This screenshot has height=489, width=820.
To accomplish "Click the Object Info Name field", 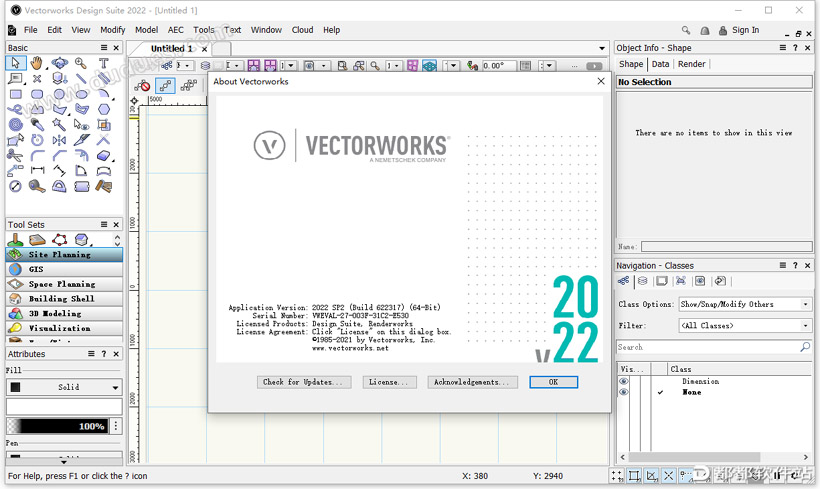I will (x=726, y=246).
